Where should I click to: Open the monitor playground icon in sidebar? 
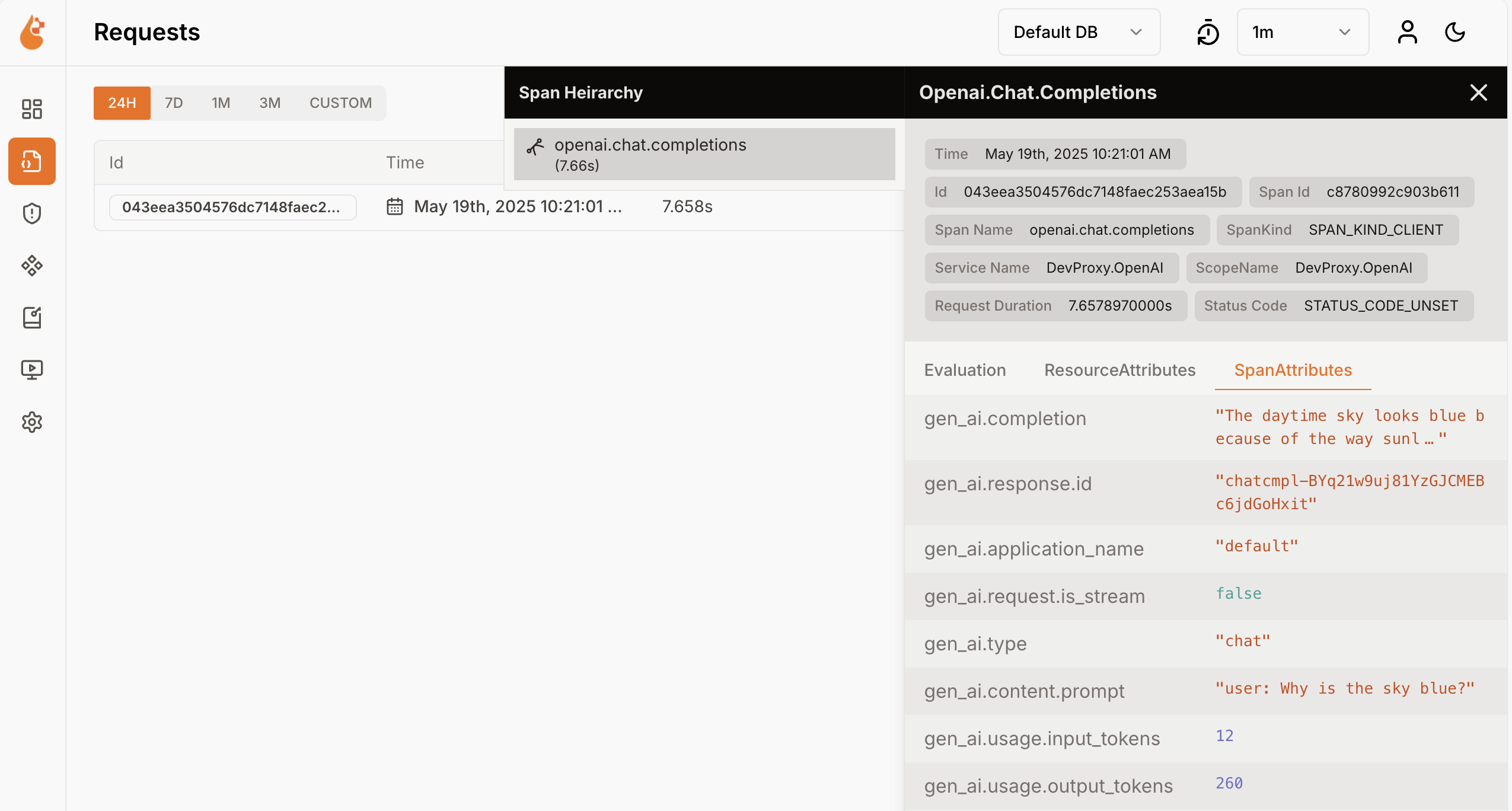point(32,370)
